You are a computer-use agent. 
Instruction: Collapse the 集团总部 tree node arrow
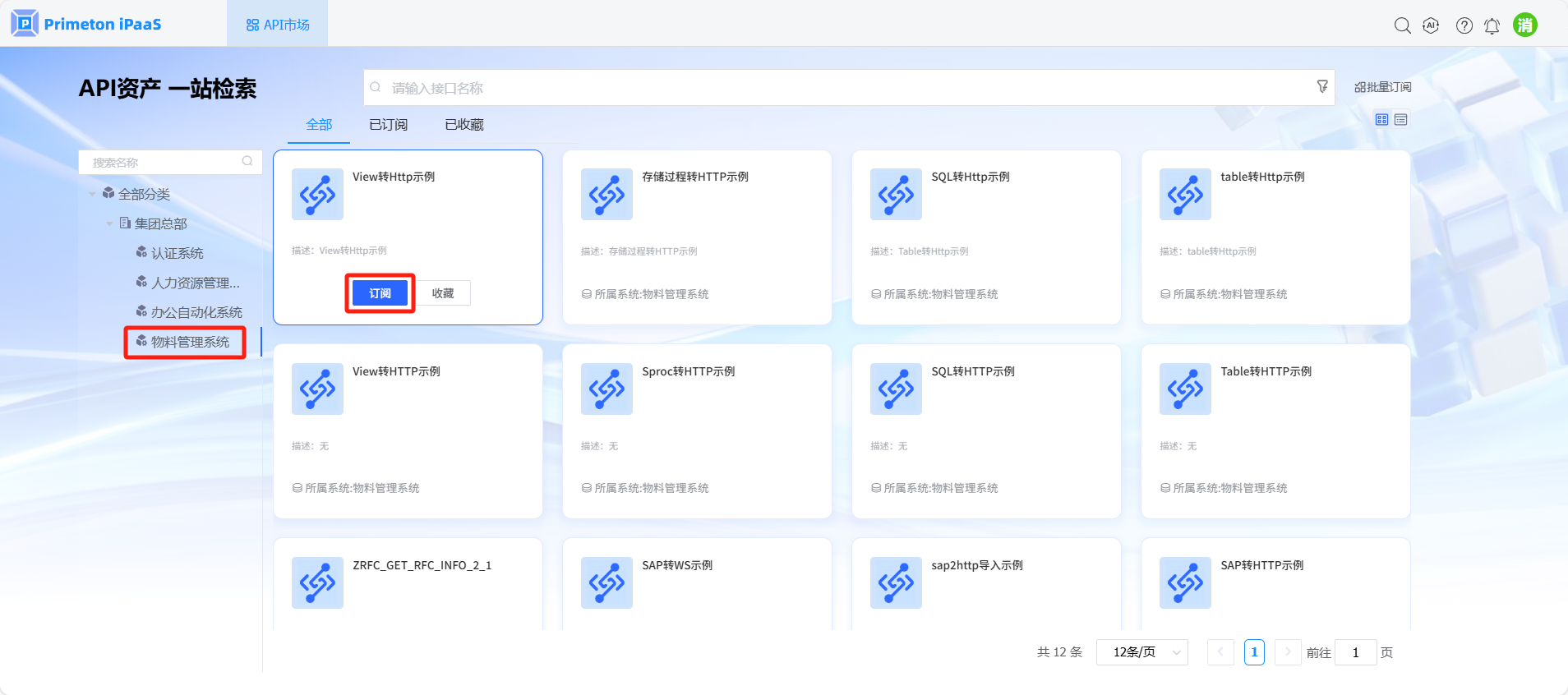[109, 224]
